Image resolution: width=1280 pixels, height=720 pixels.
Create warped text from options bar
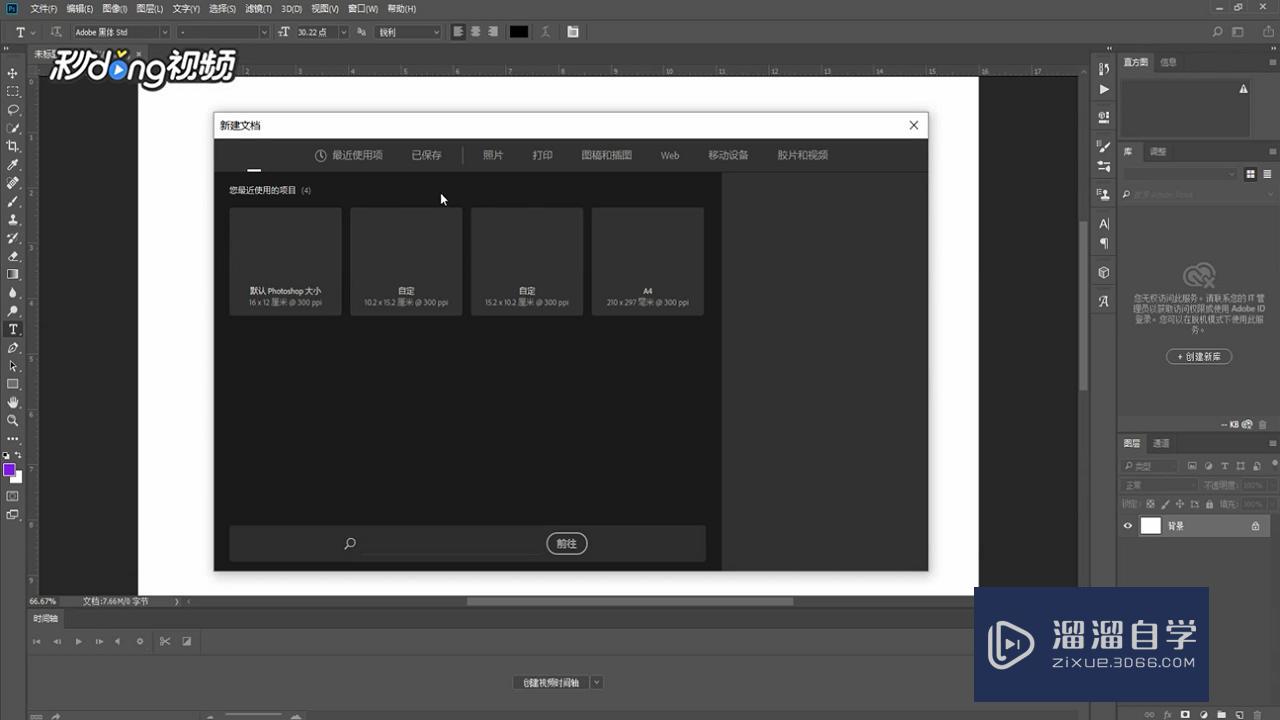click(546, 32)
